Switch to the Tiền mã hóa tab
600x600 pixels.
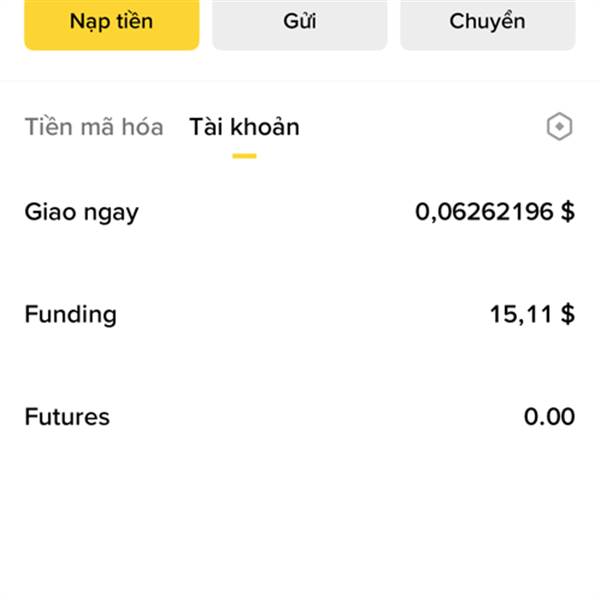94,127
